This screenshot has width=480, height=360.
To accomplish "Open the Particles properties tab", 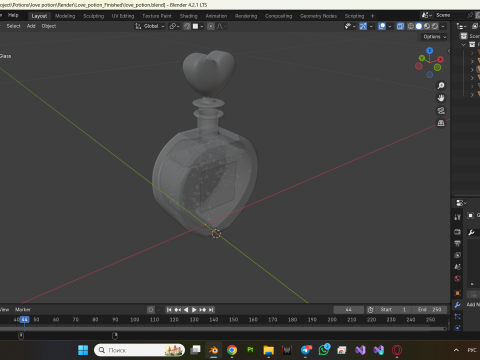I will (458, 317).
